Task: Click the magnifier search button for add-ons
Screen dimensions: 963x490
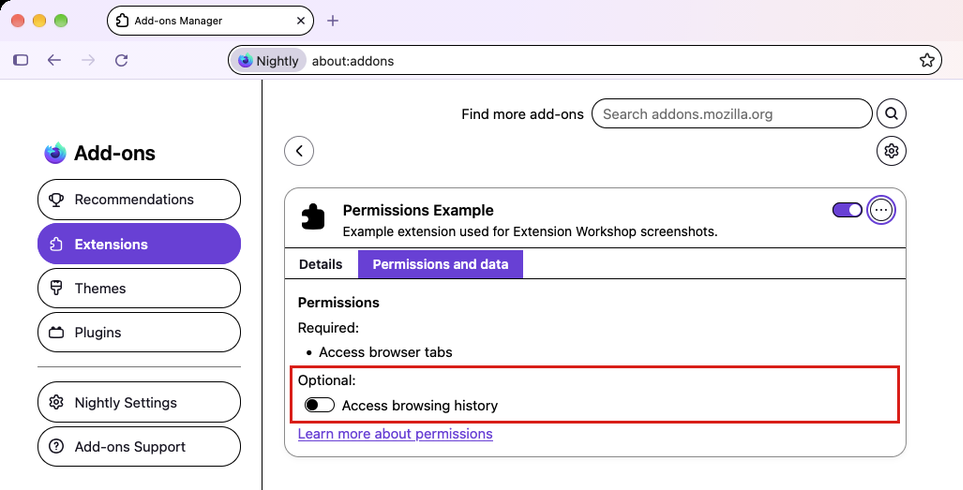Action: 892,114
